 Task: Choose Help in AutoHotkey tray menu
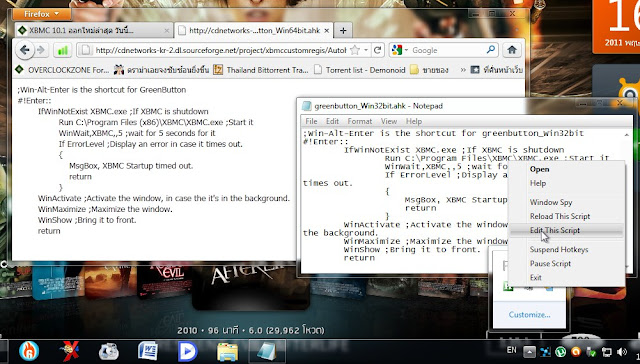[567, 183]
